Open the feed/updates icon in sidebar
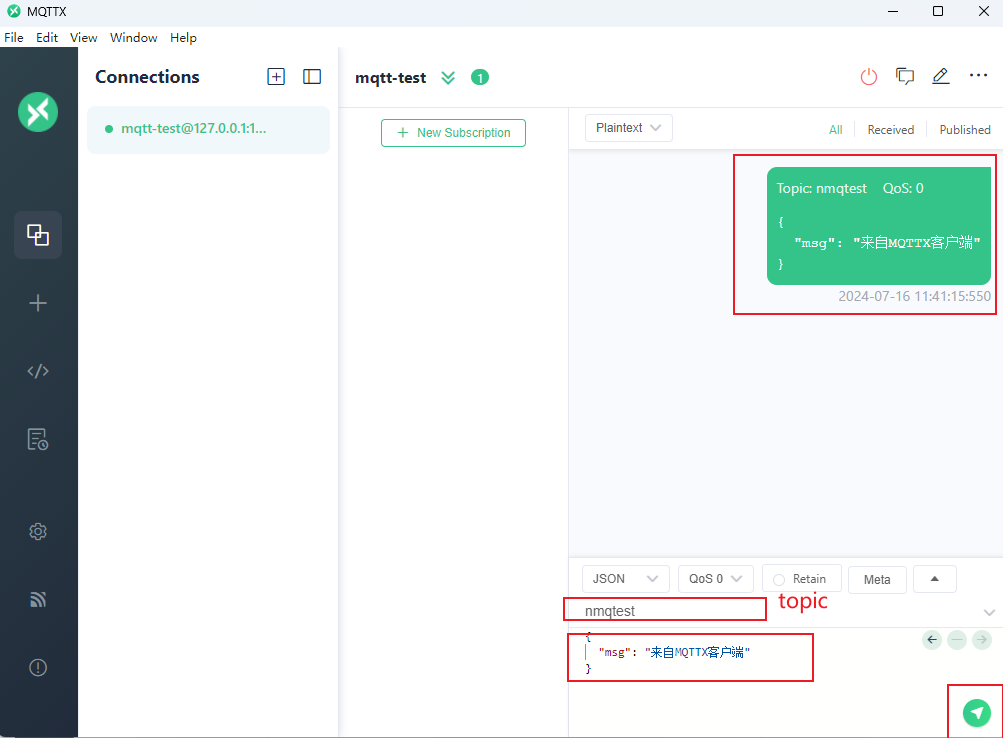The image size is (1003, 738). pyautogui.click(x=38, y=599)
